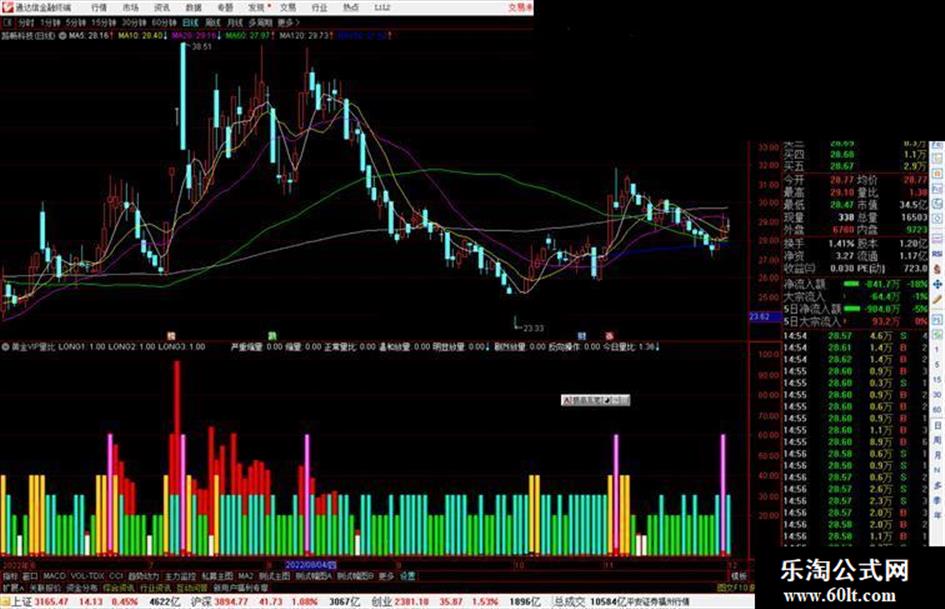Viewport: 945px width, 609px height.
Task: Click the 年 yearly icon in right sidebar
Action: (x=937, y=516)
